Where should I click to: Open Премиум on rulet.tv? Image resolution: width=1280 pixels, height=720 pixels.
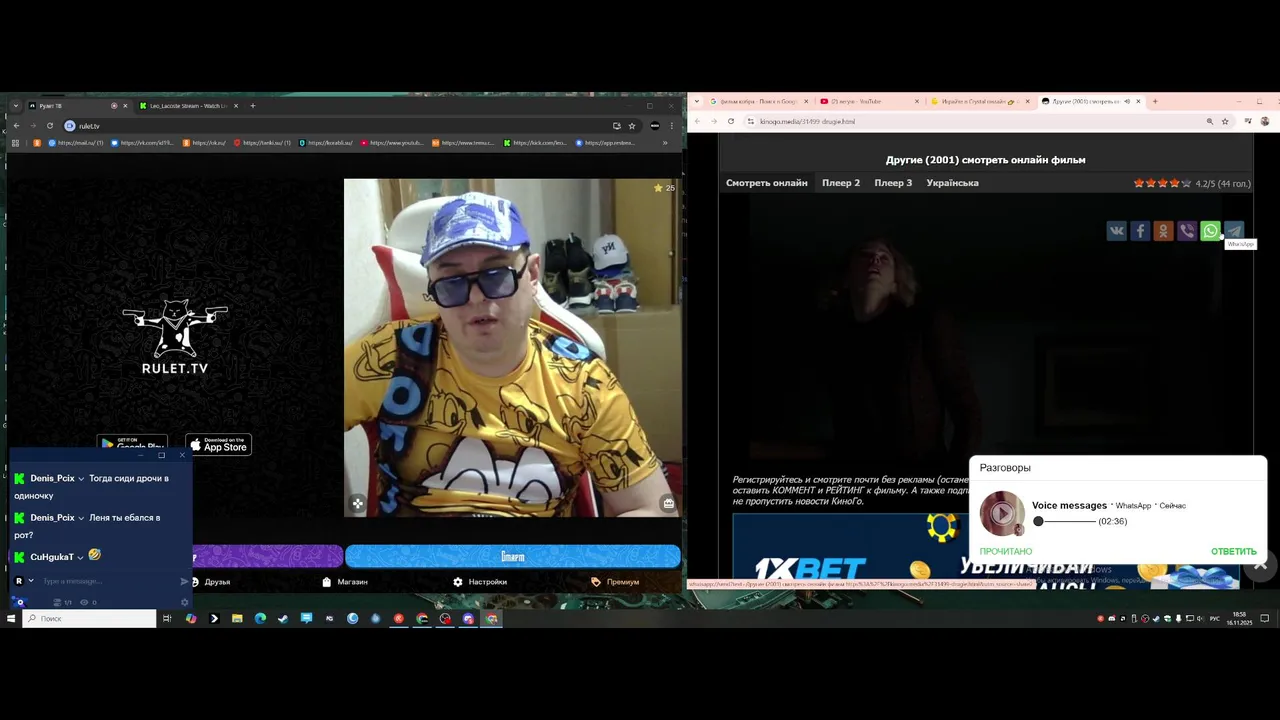615,582
